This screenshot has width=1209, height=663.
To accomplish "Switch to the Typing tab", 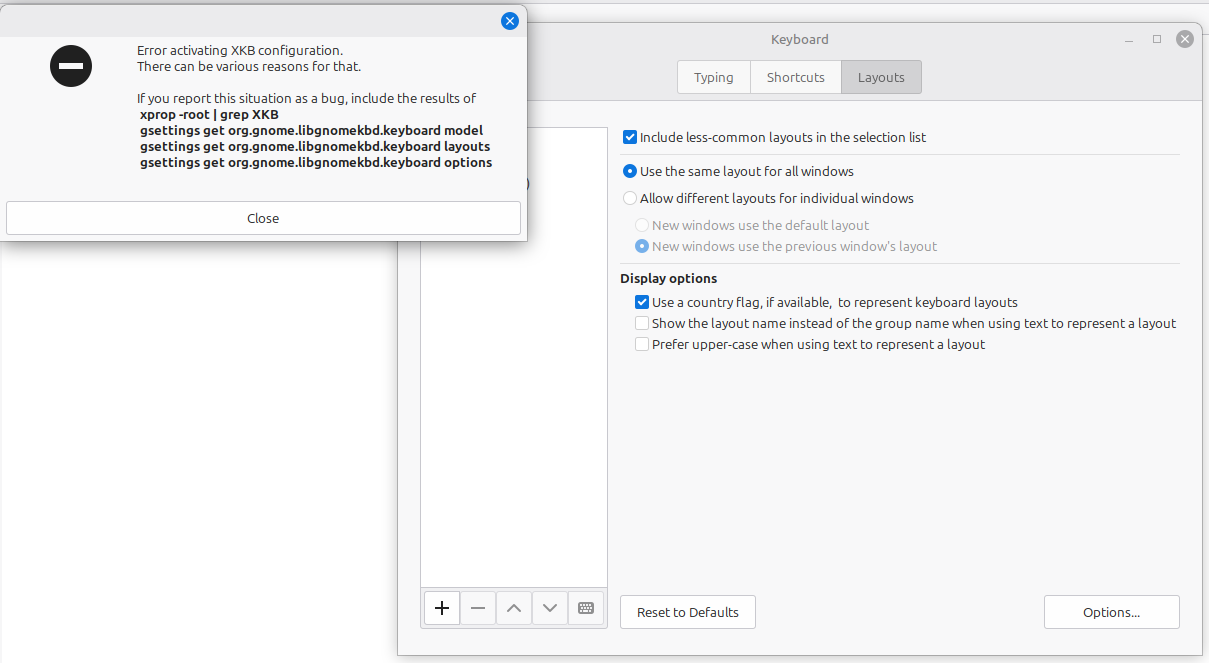I will tap(714, 77).
